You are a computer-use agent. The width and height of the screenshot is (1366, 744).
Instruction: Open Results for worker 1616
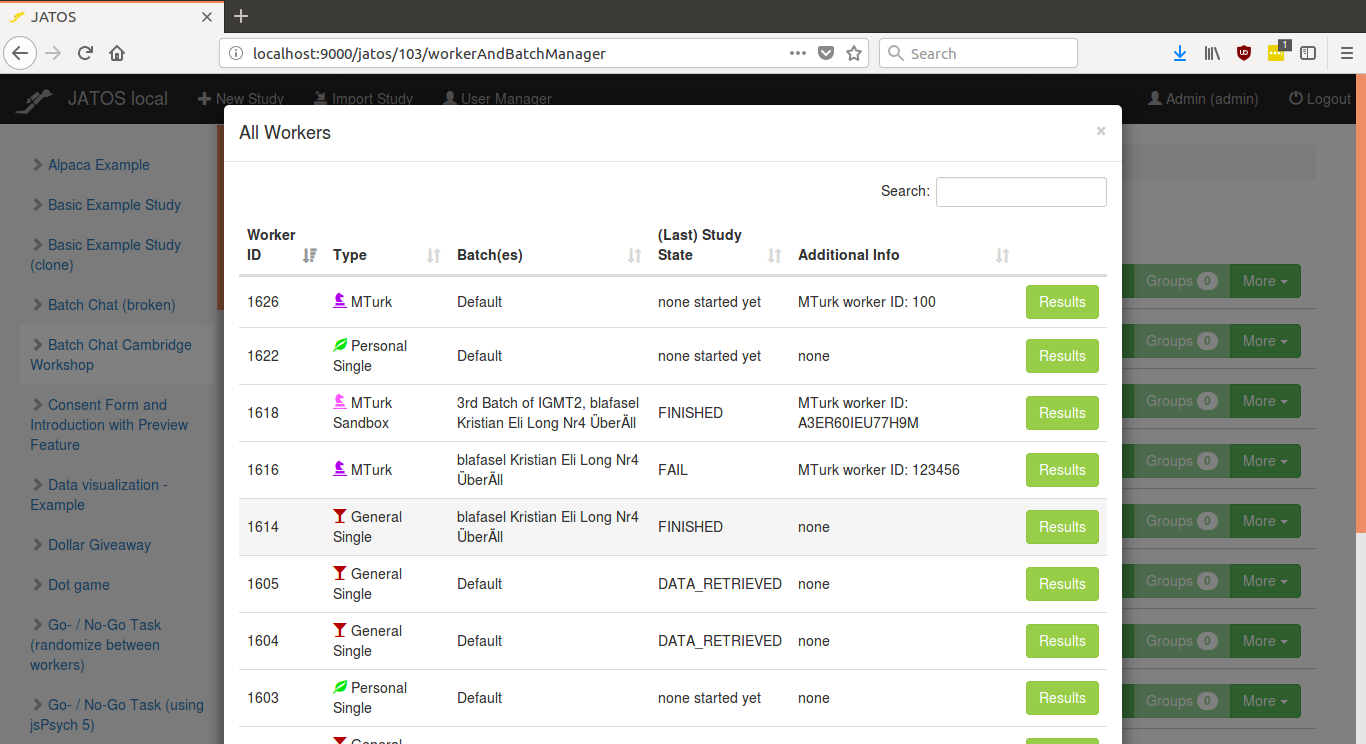pyautogui.click(x=1062, y=470)
